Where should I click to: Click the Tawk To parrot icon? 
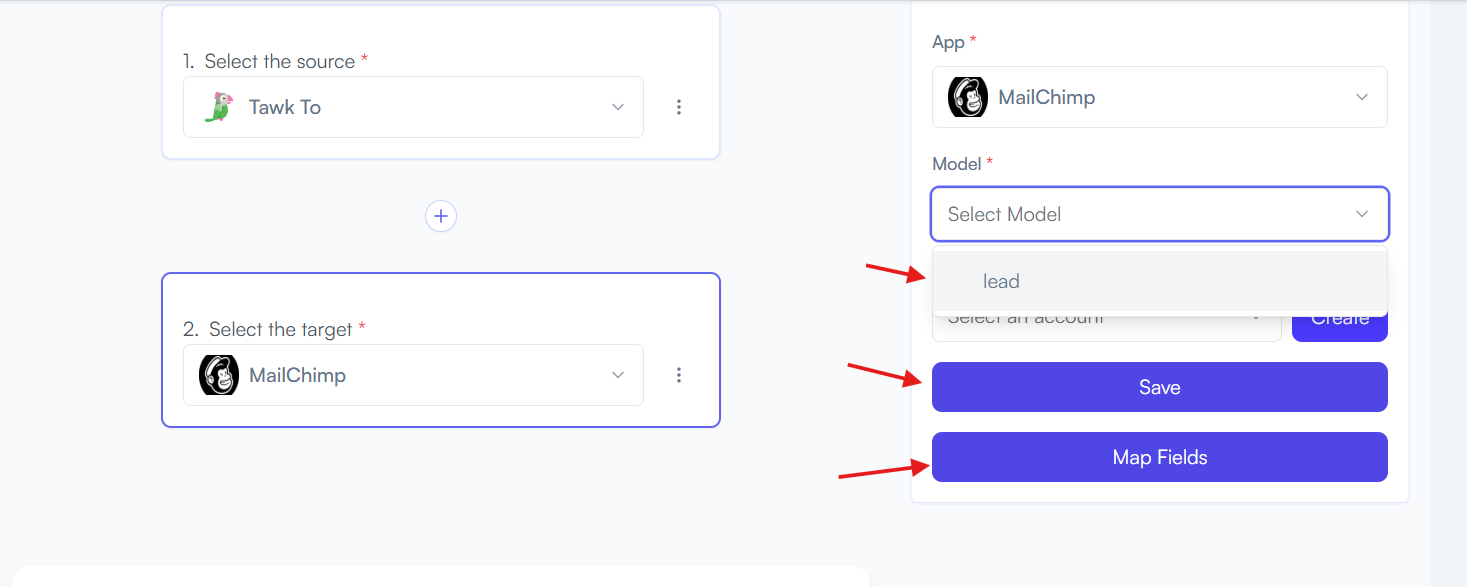coord(217,107)
